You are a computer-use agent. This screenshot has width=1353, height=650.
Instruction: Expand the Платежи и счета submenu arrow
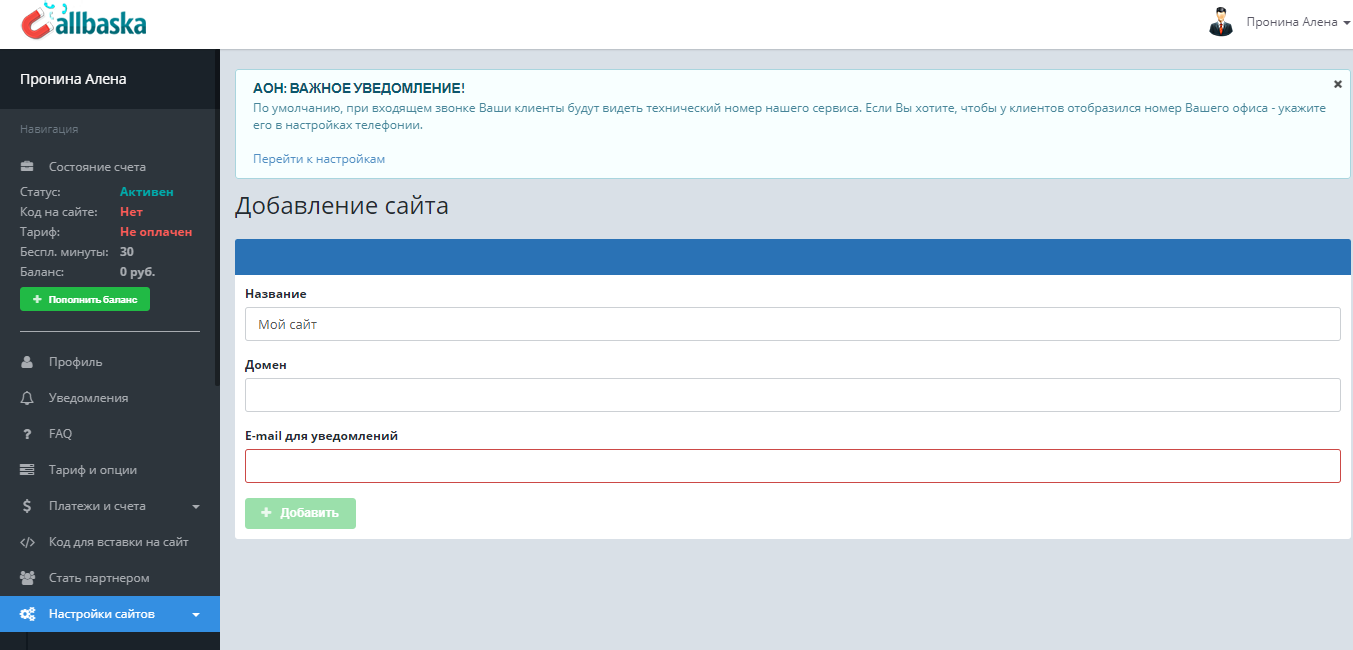click(196, 507)
